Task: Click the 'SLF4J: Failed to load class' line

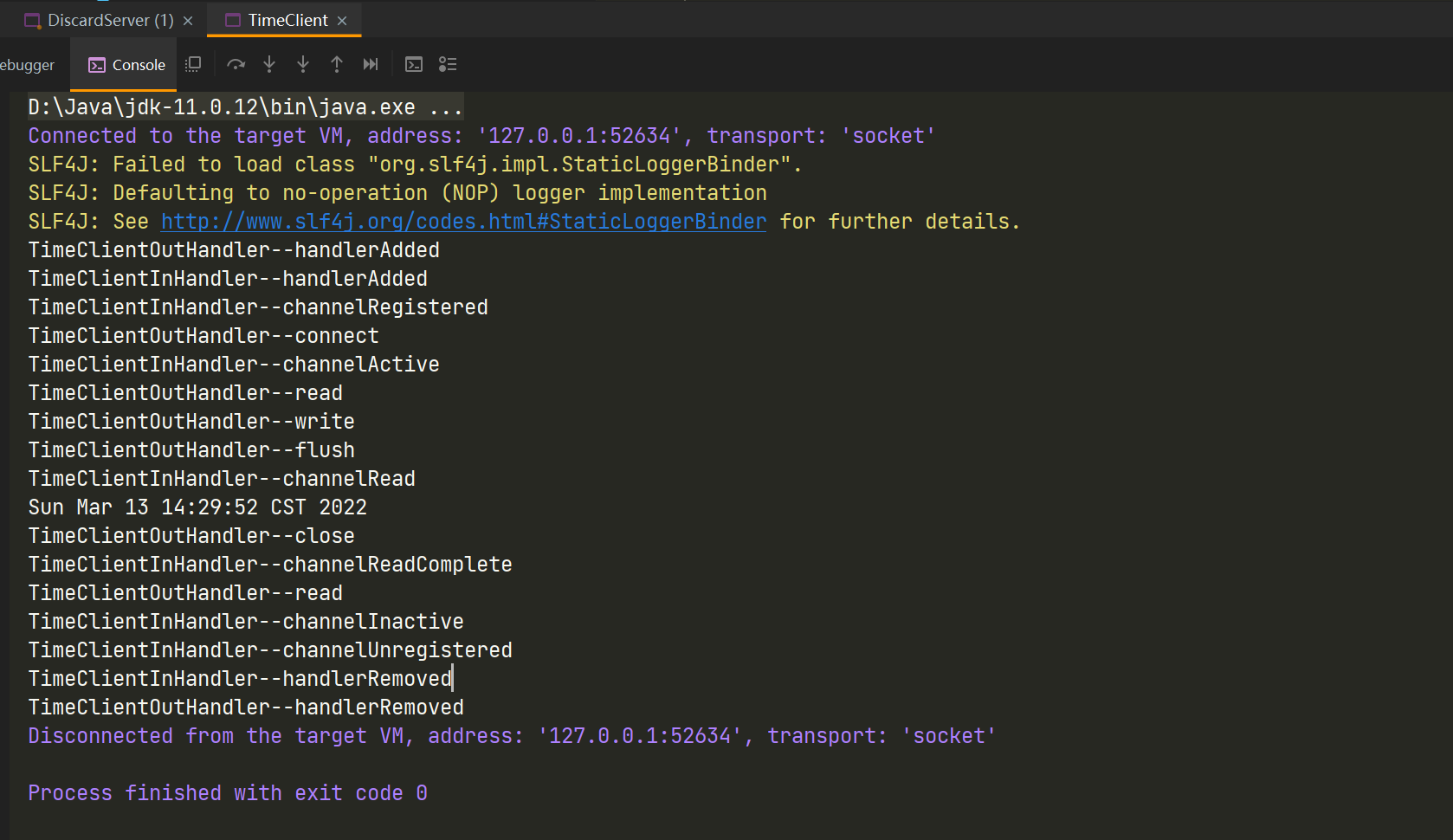Action: [x=415, y=165]
